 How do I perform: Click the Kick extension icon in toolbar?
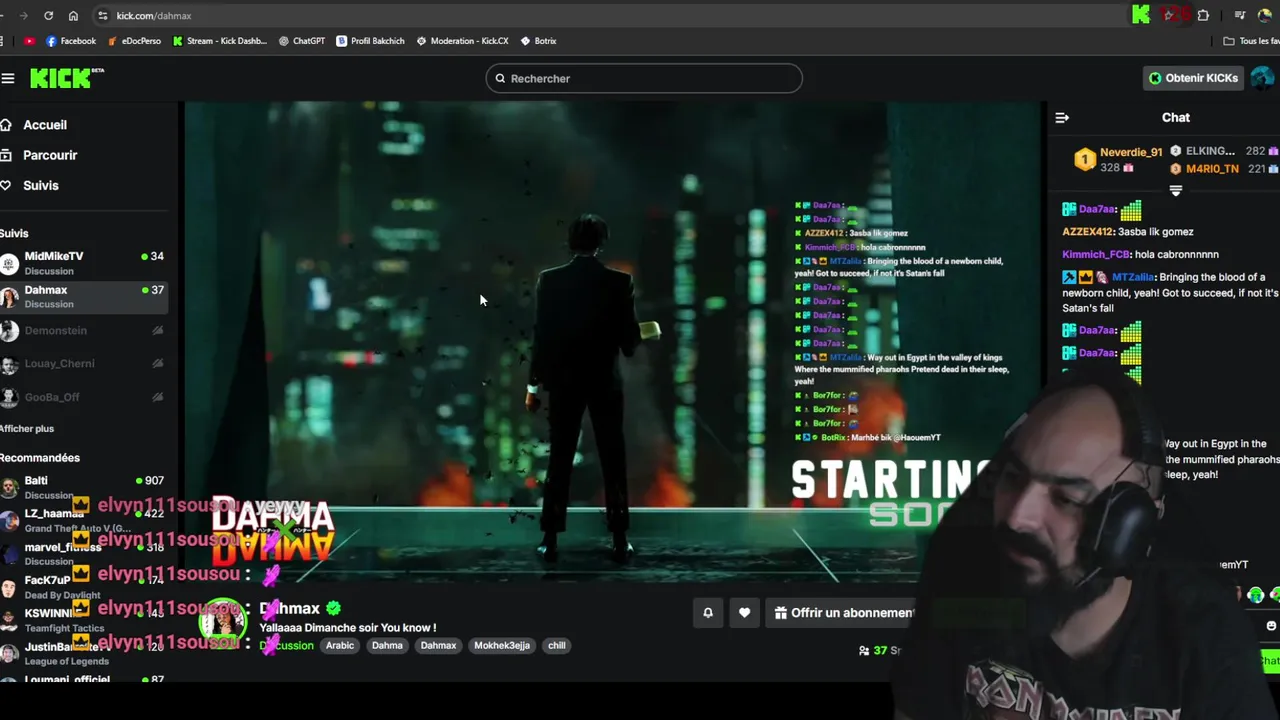click(x=1141, y=15)
